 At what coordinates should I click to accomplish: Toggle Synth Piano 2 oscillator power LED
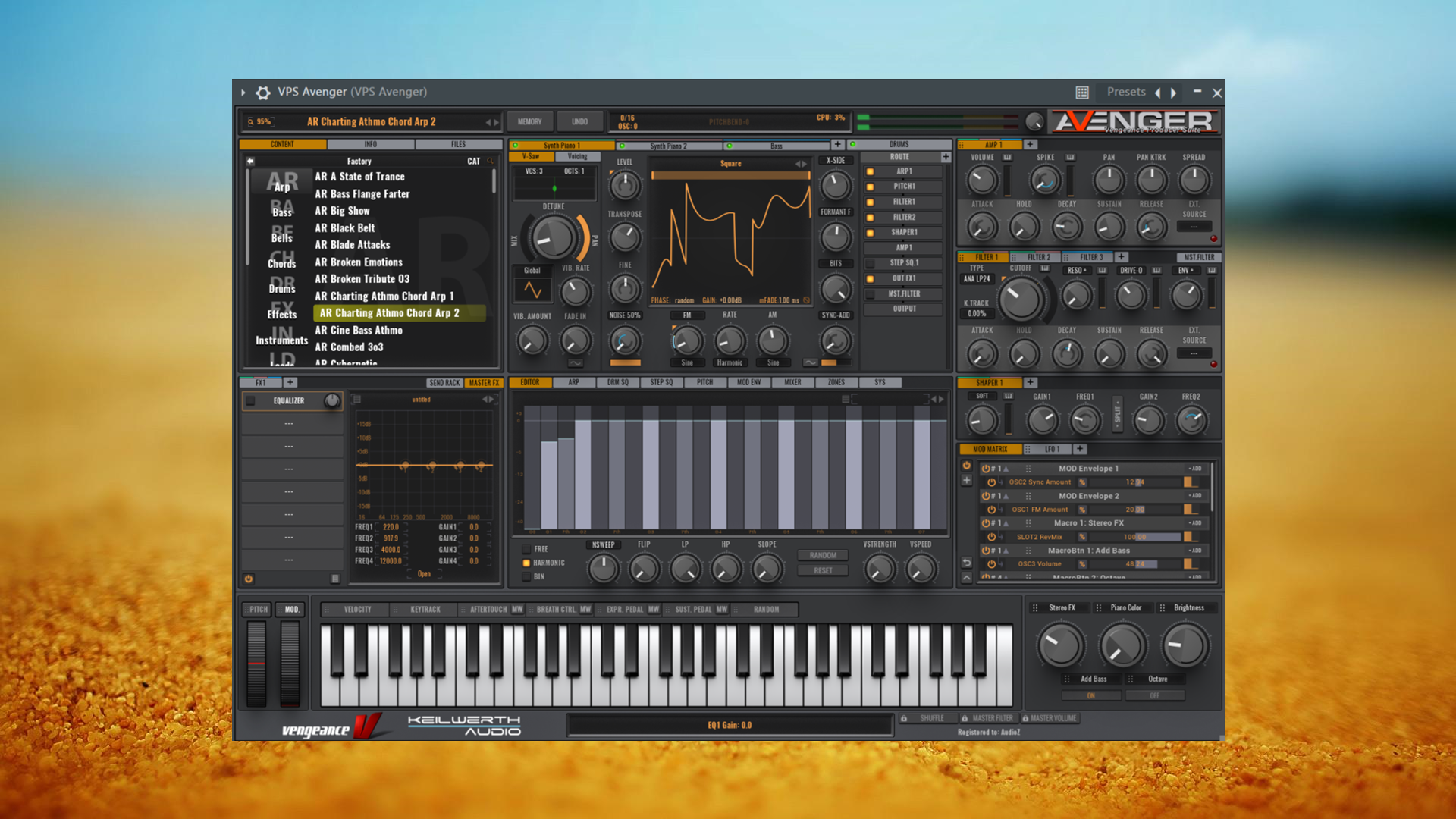coord(623,146)
